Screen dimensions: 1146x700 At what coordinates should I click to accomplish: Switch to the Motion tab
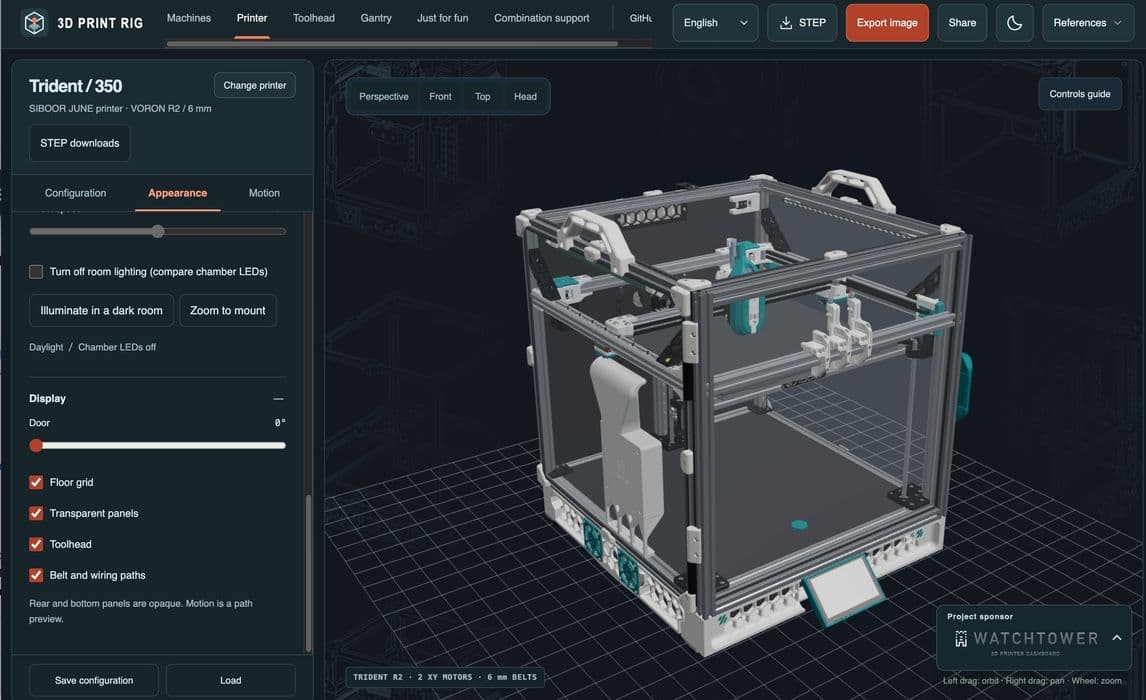(264, 193)
